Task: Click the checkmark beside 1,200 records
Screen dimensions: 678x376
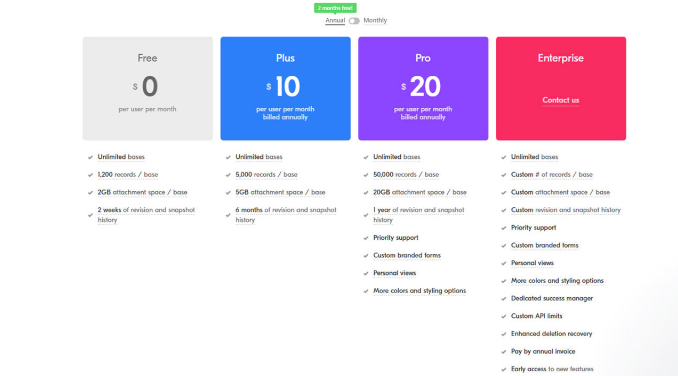Action: [x=90, y=175]
